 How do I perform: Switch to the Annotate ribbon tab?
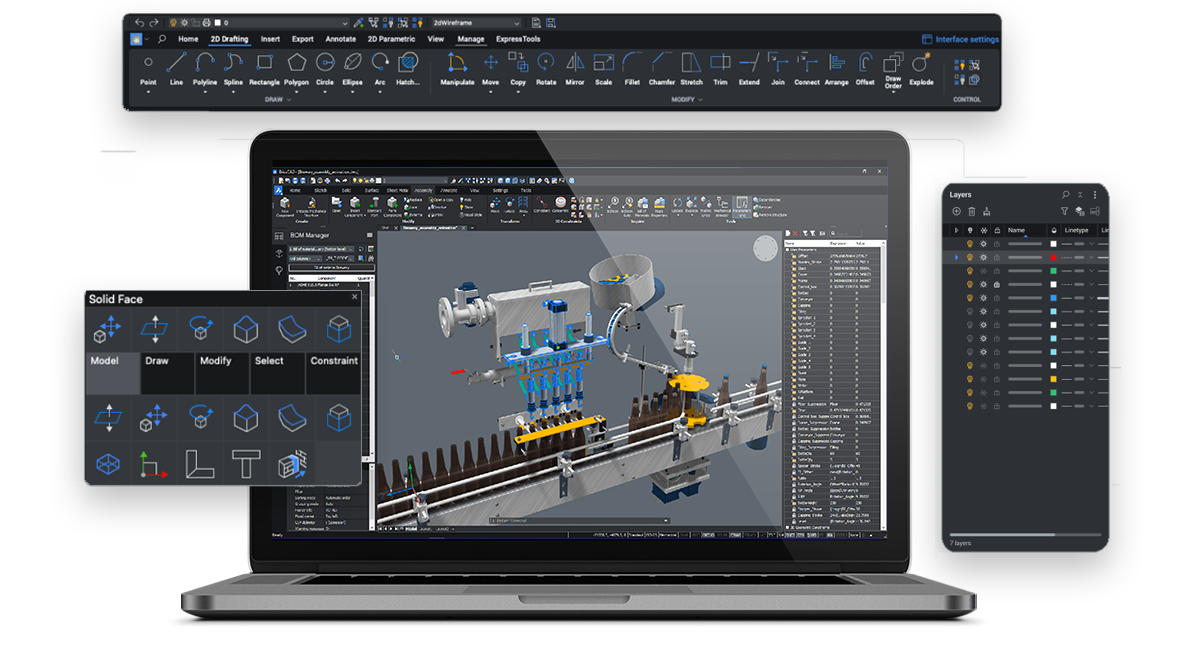(340, 39)
